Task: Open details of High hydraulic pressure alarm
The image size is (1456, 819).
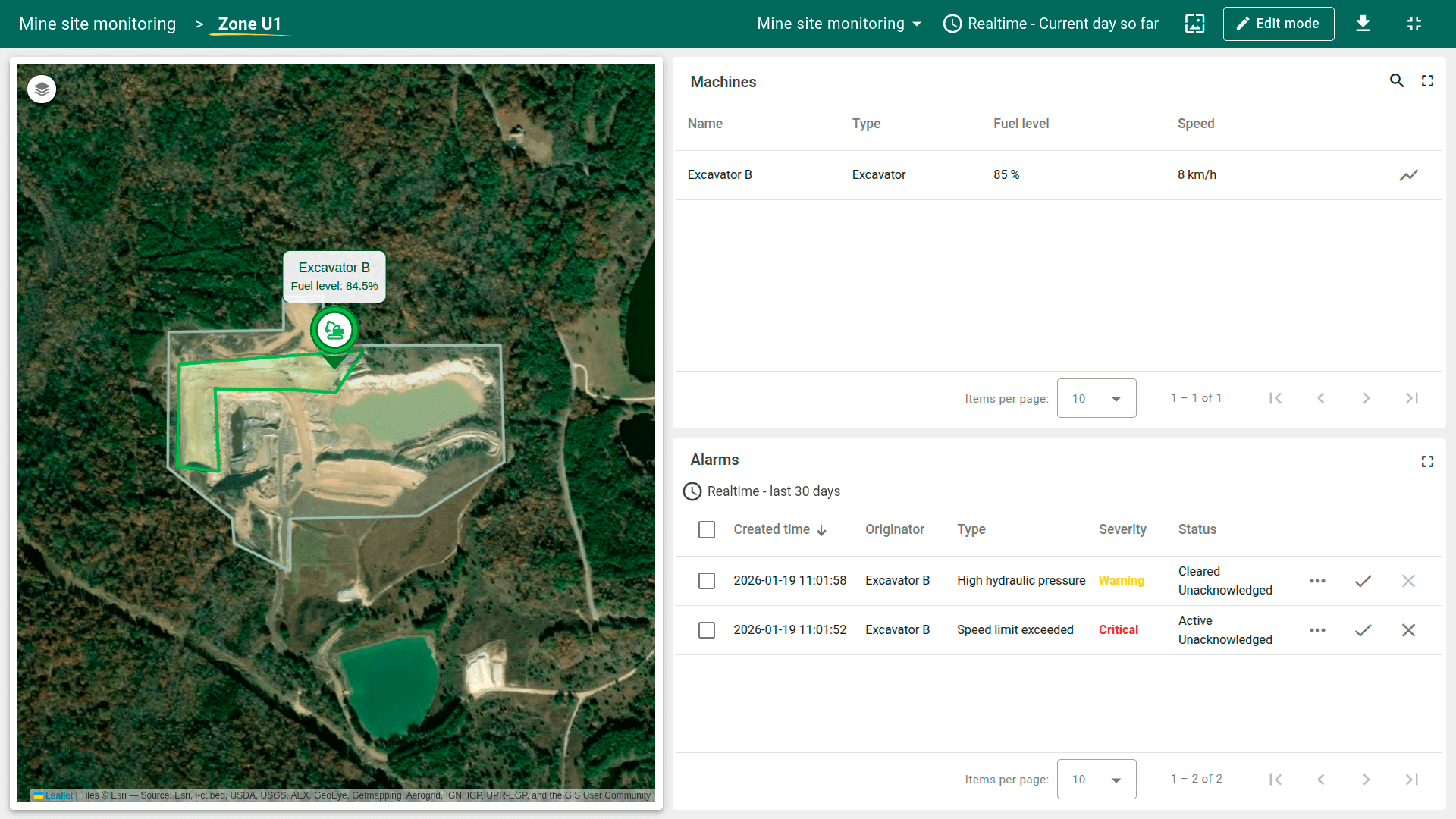Action: (1317, 581)
